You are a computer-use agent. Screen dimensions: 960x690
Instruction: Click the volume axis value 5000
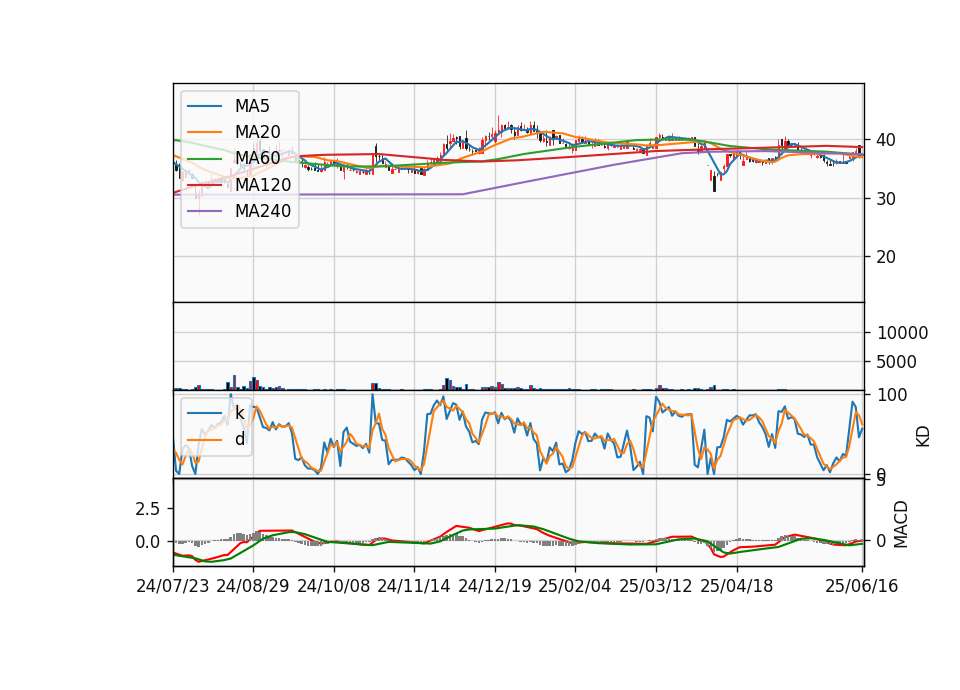tap(897, 362)
